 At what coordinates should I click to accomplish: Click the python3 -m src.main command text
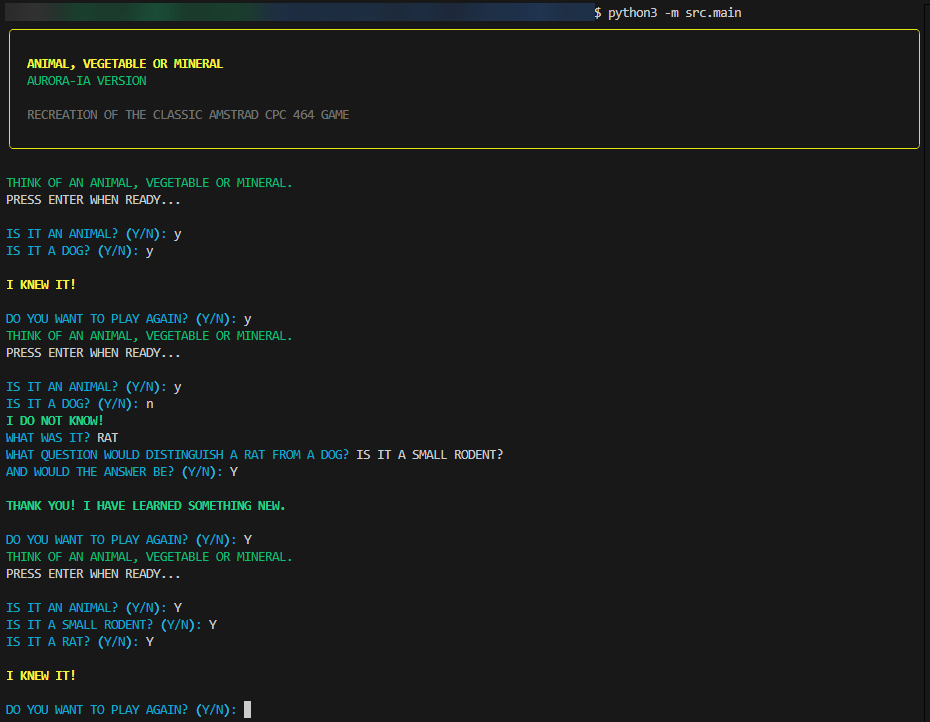[x=675, y=12]
